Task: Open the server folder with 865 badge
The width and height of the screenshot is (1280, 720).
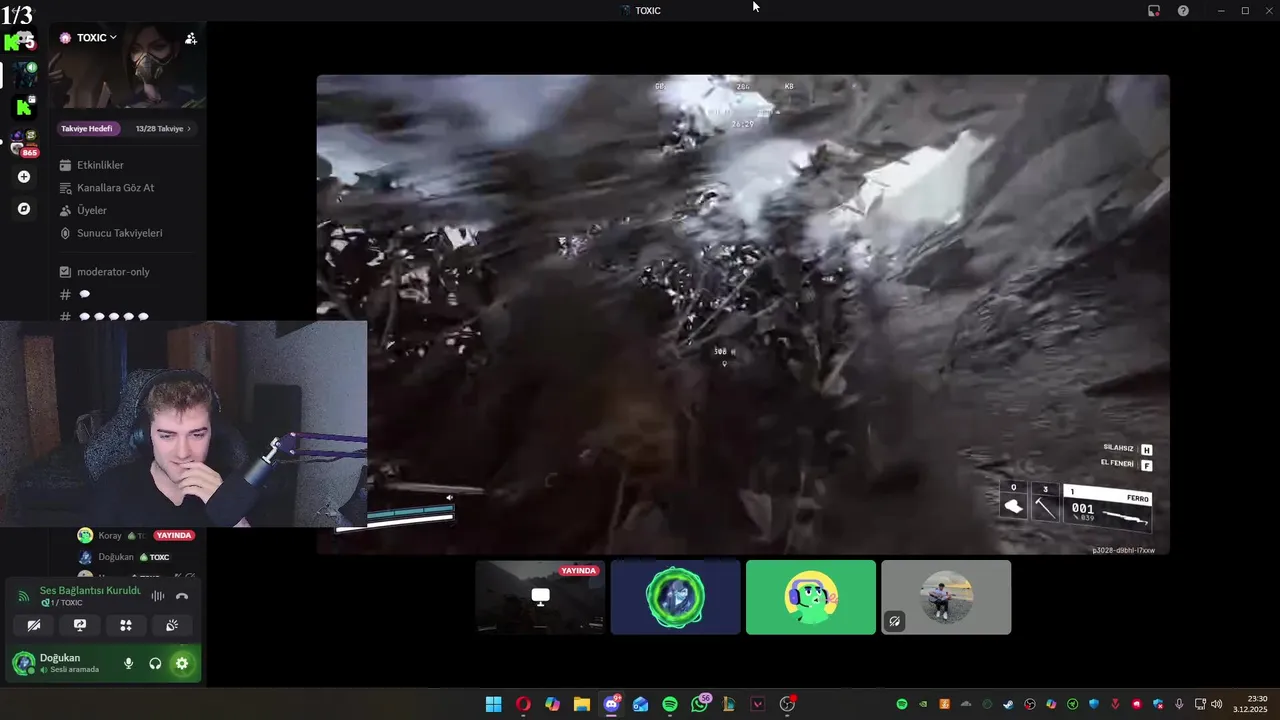Action: (24, 143)
